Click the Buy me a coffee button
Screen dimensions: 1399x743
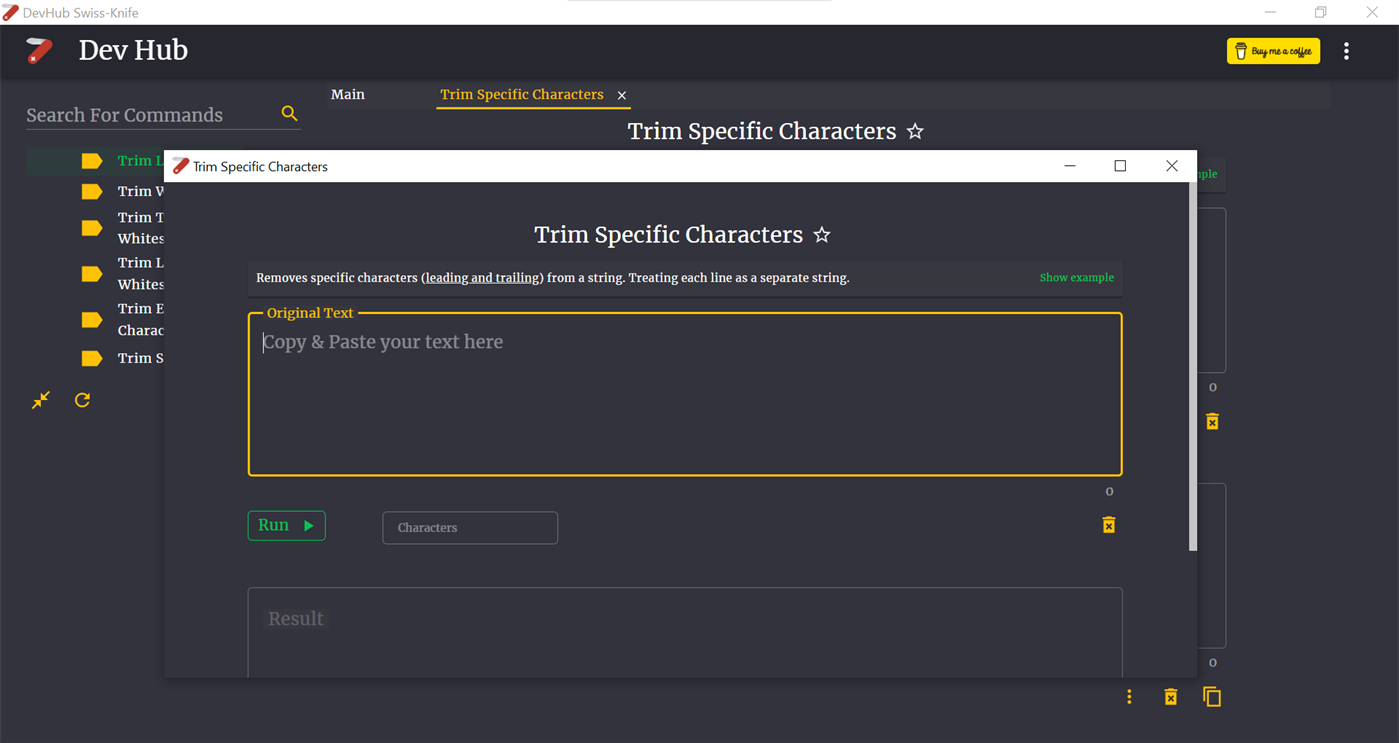pyautogui.click(x=1273, y=51)
